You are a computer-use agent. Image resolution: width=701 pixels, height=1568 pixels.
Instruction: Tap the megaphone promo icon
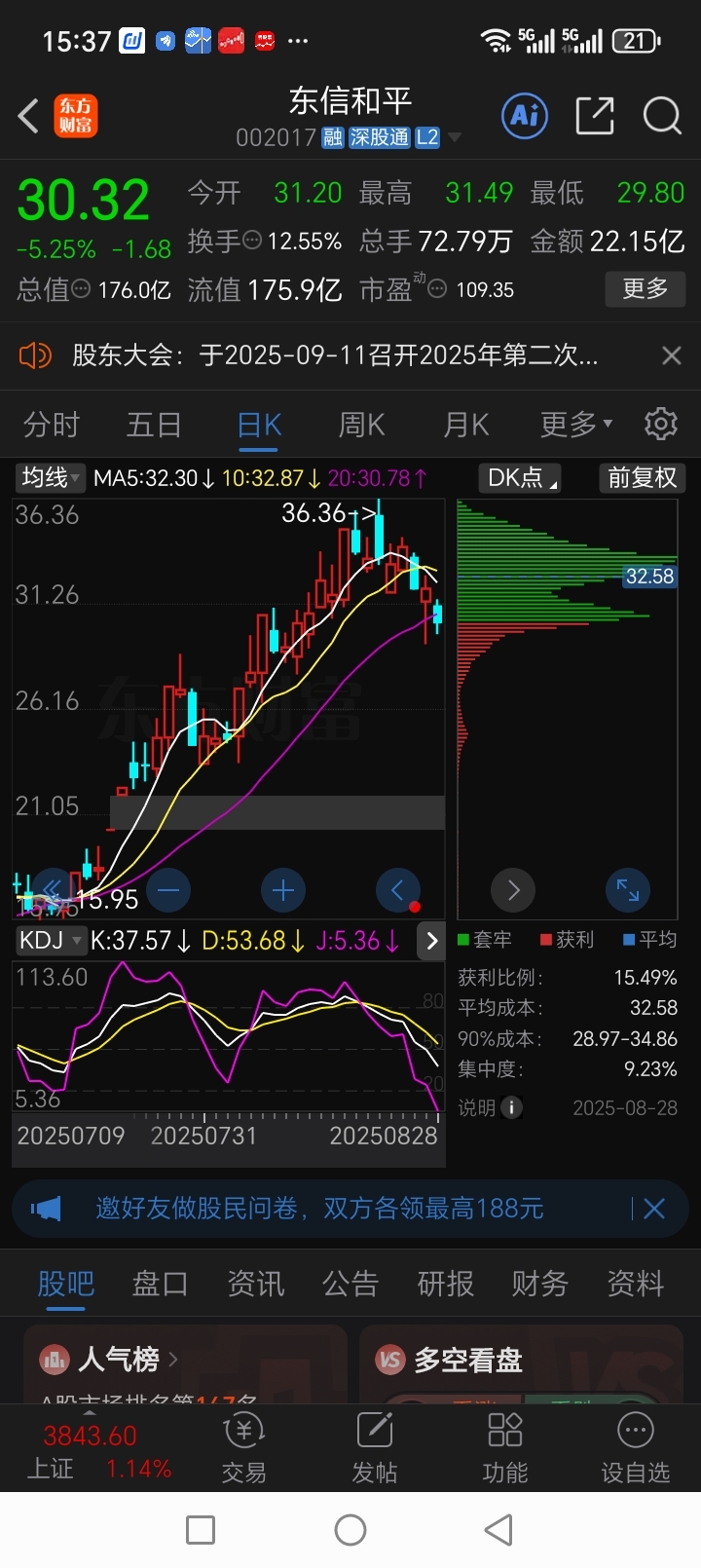(x=46, y=1209)
